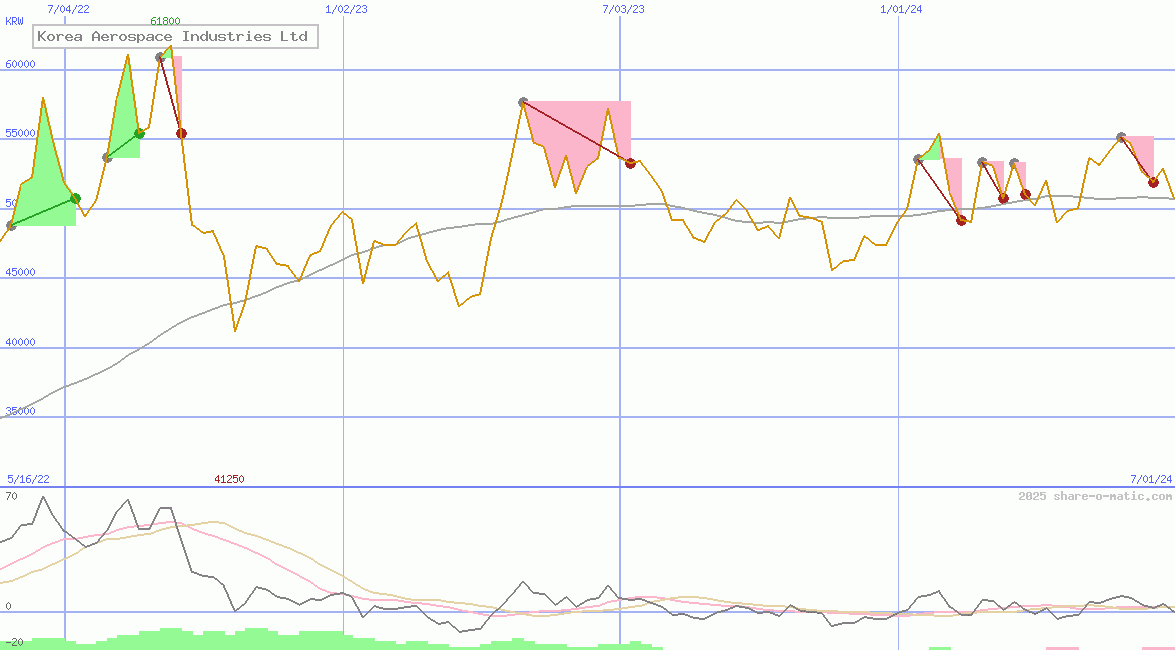1175x650 pixels.
Task: Click the 60000 price axis label
Action: pyautogui.click(x=20, y=64)
